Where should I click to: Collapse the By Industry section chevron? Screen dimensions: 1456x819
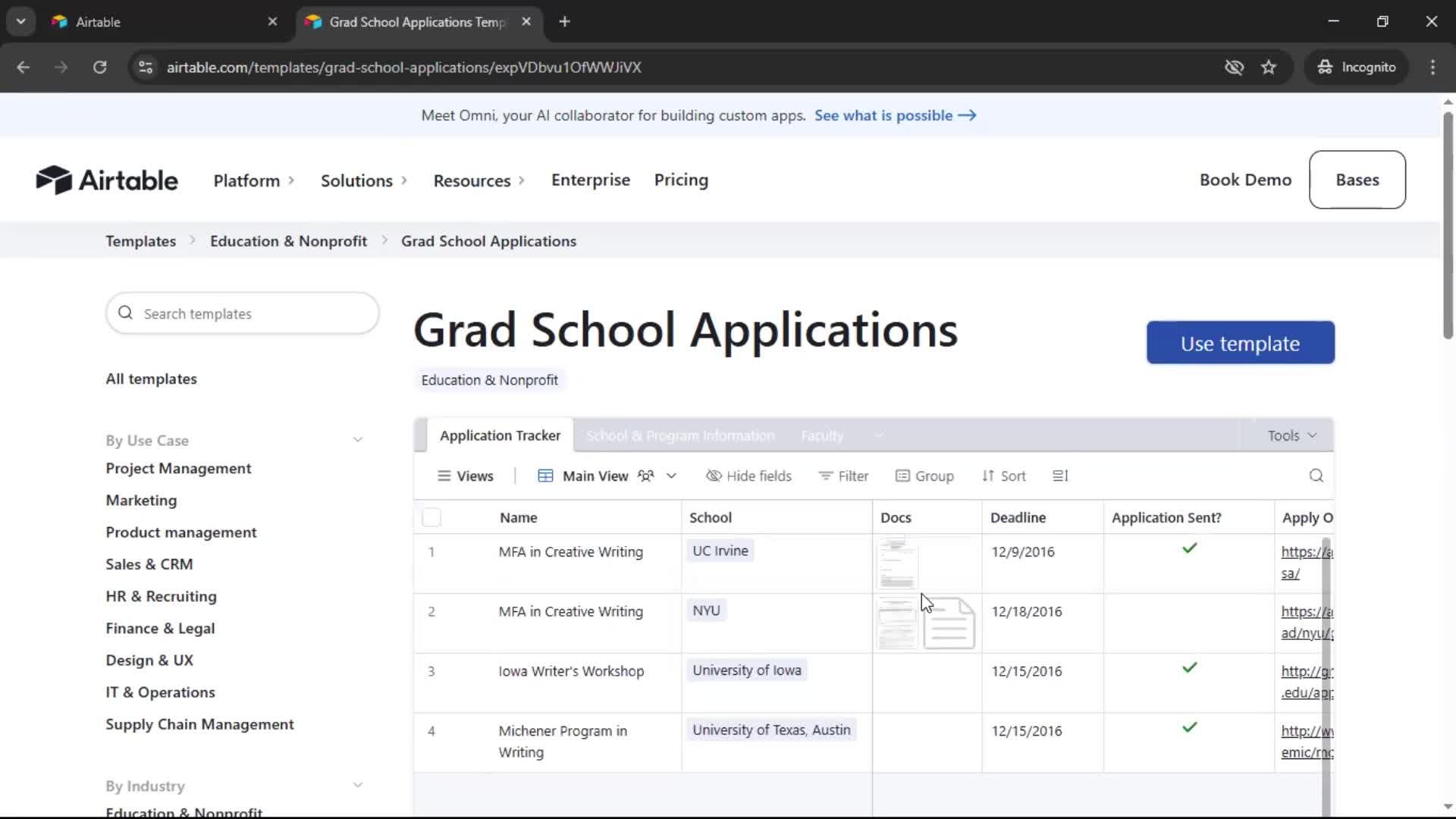tap(358, 786)
